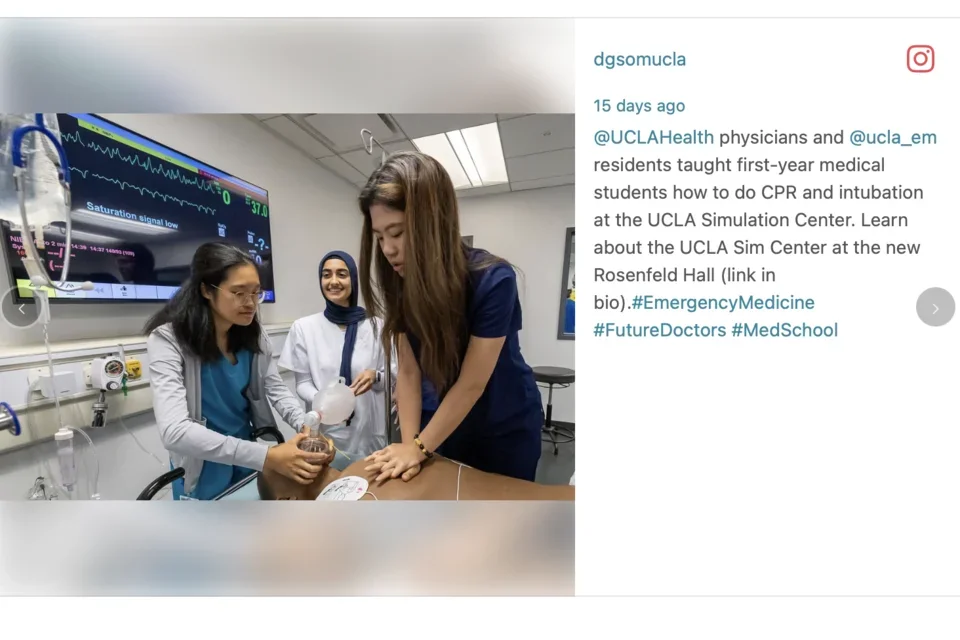Open the #MedSchool hashtag
Image resolution: width=960 pixels, height=640 pixels.
tap(784, 330)
